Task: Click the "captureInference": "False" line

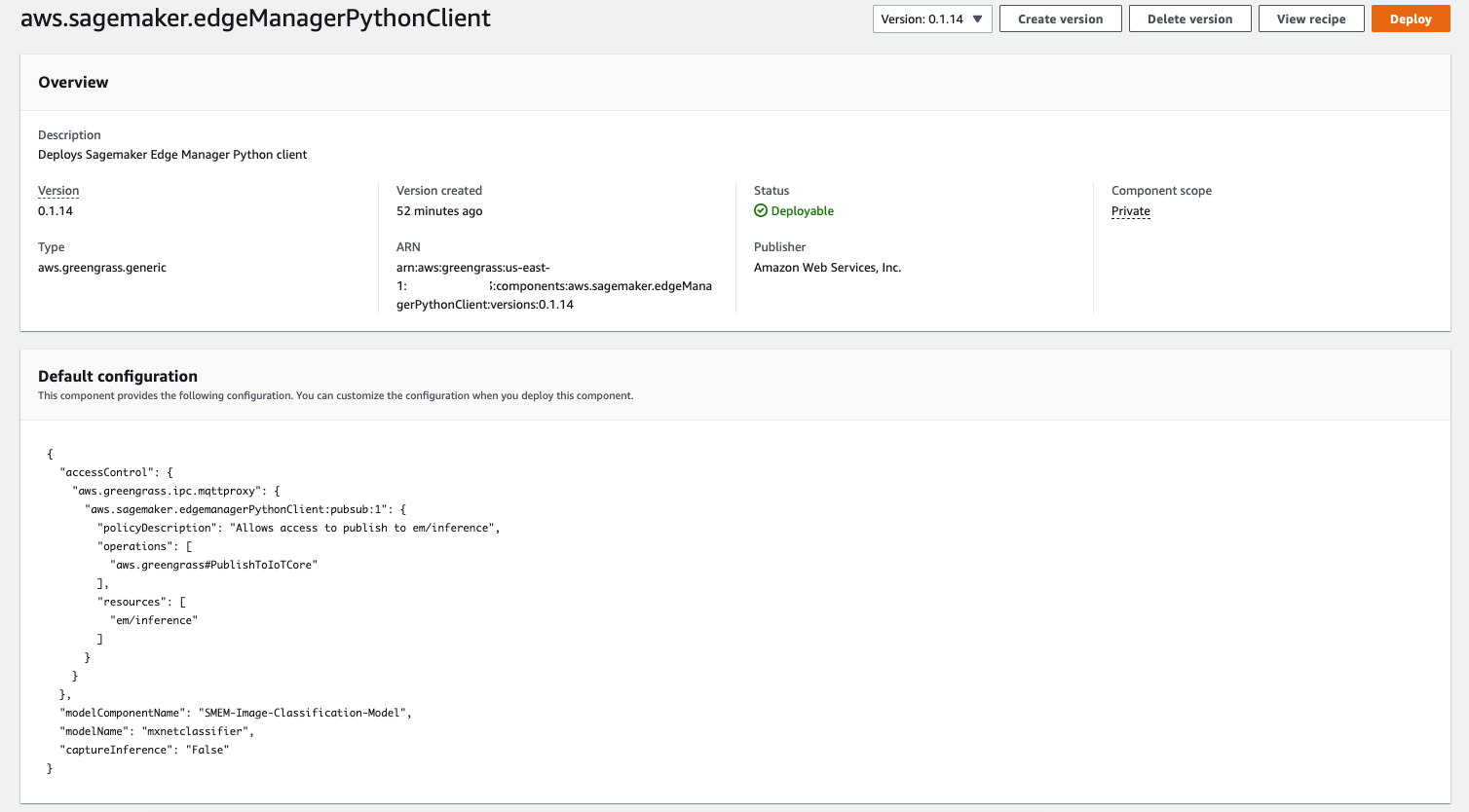Action: (144, 750)
